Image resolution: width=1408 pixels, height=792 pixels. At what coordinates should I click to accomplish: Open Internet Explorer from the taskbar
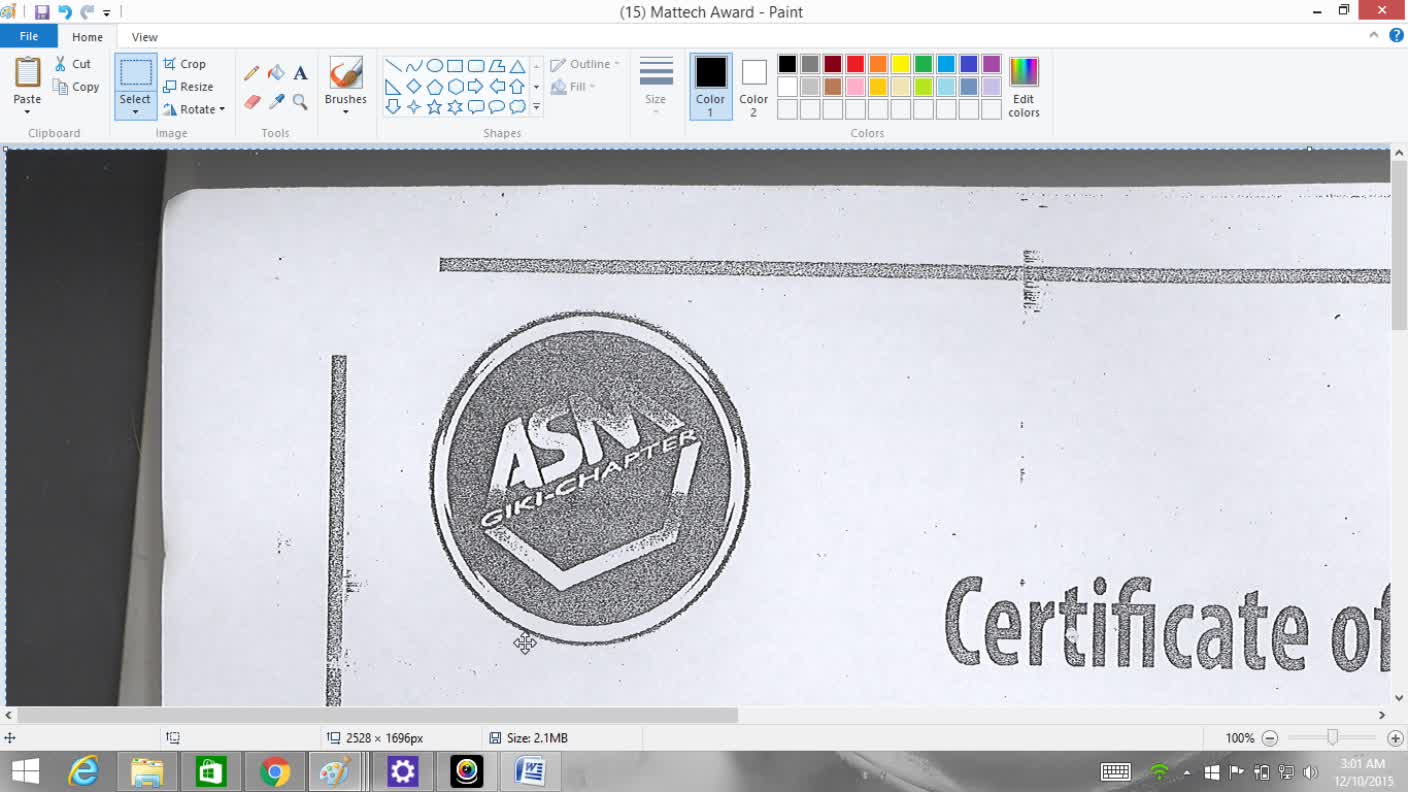click(84, 771)
